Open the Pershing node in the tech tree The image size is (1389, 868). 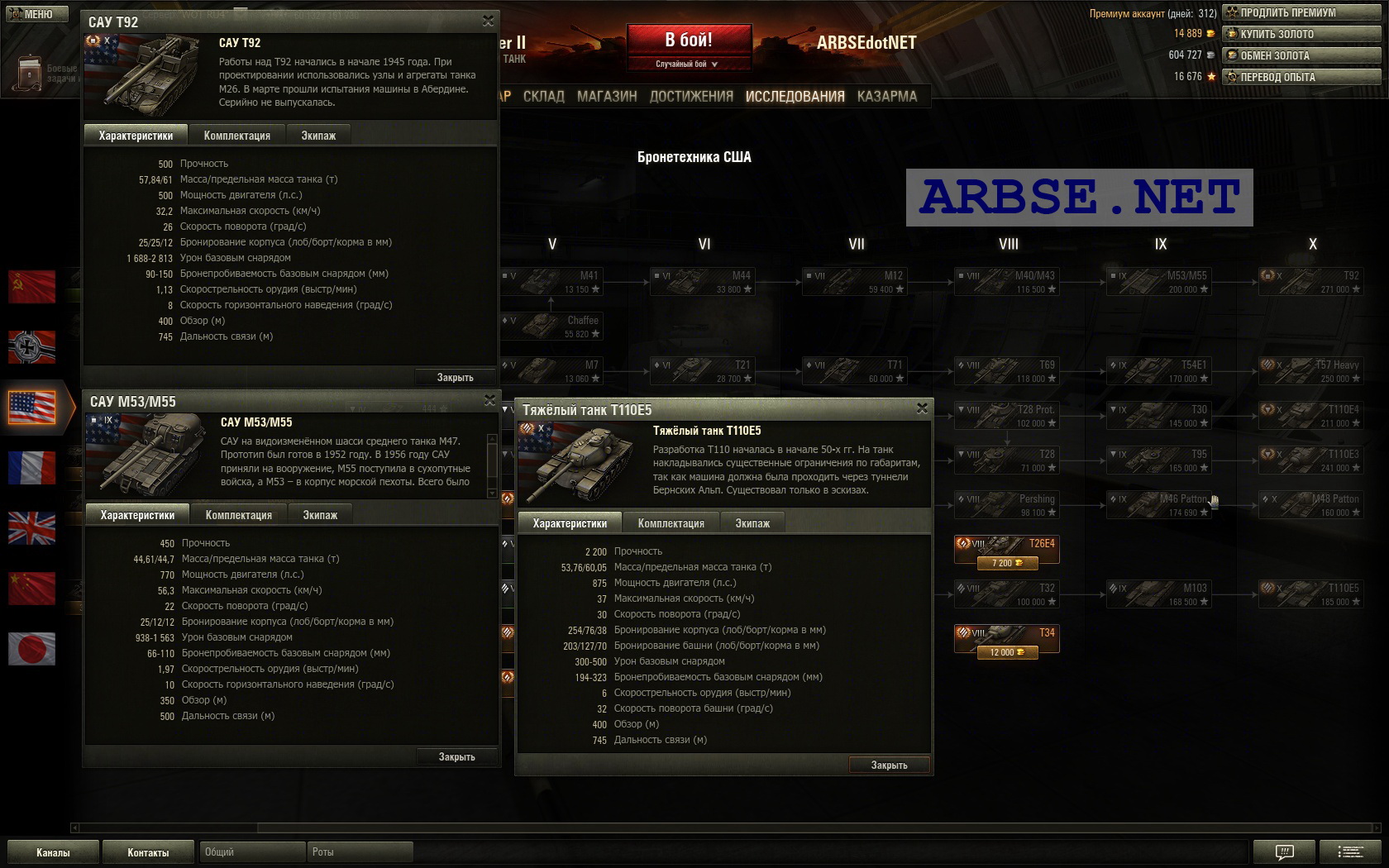coord(1006,505)
